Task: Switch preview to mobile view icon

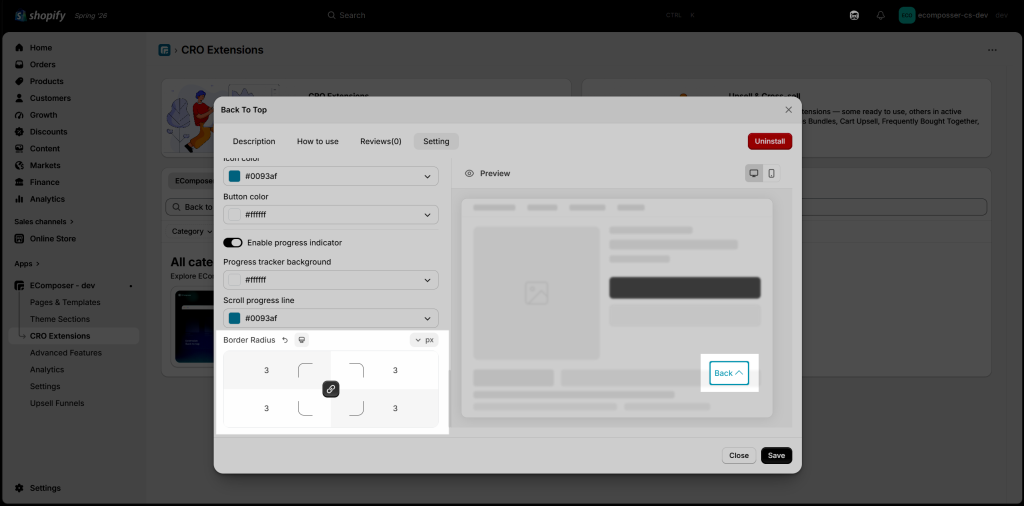Action: click(771, 173)
